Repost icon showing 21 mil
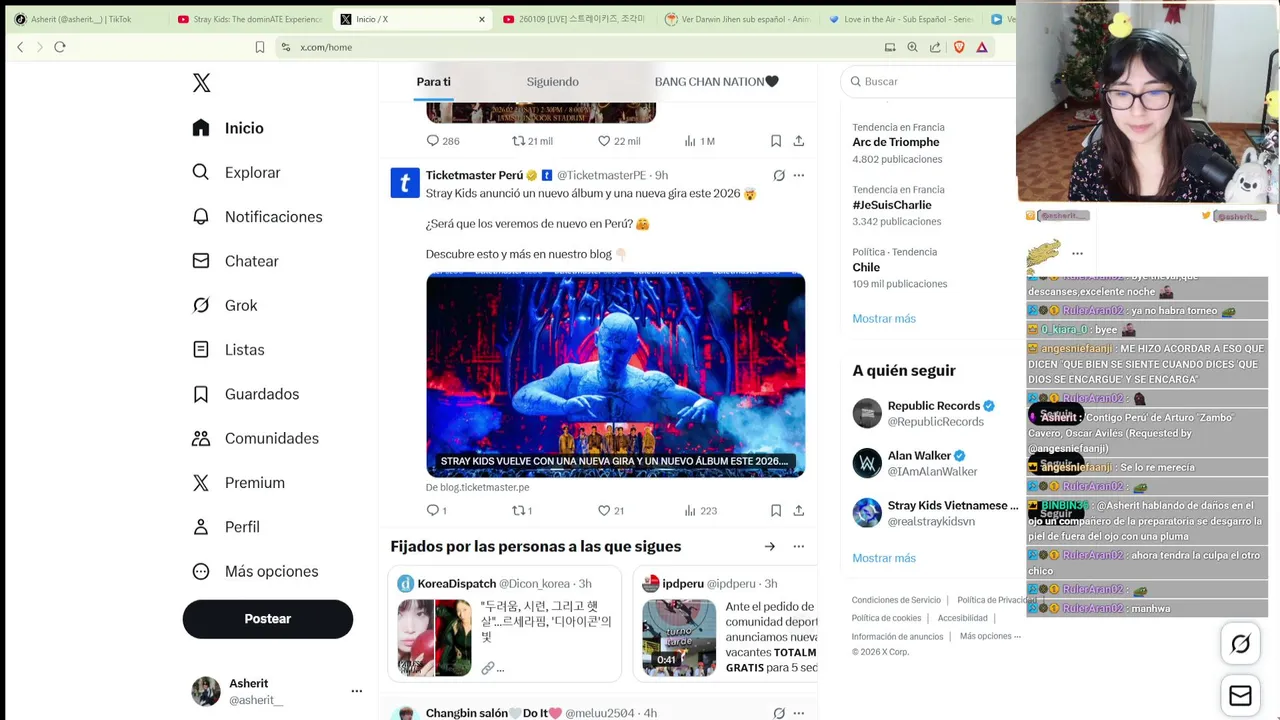Image resolution: width=1280 pixels, height=720 pixels. tap(518, 141)
